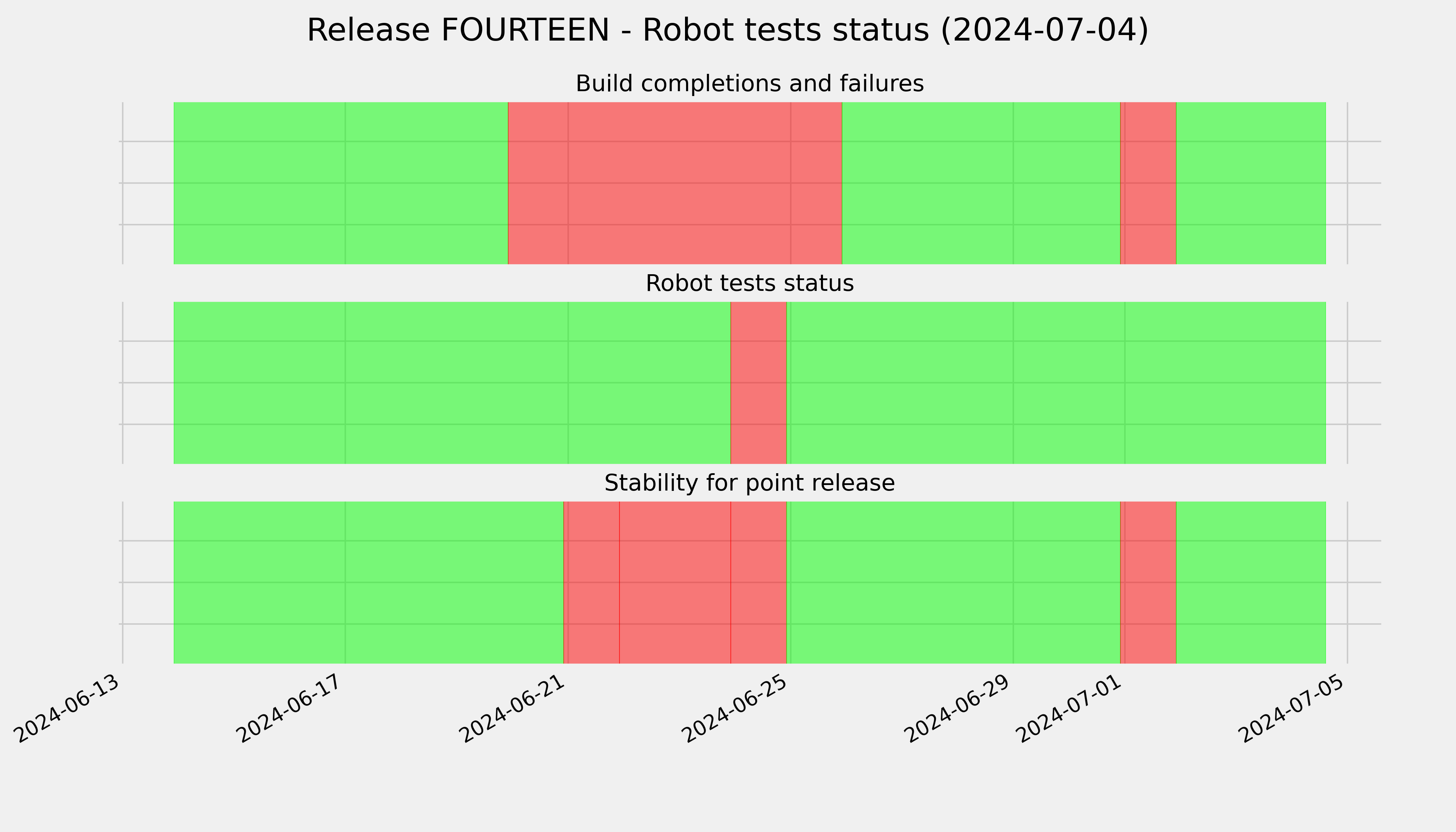Click the wide red region in Stability chart
1456x832 pixels.
point(675,582)
